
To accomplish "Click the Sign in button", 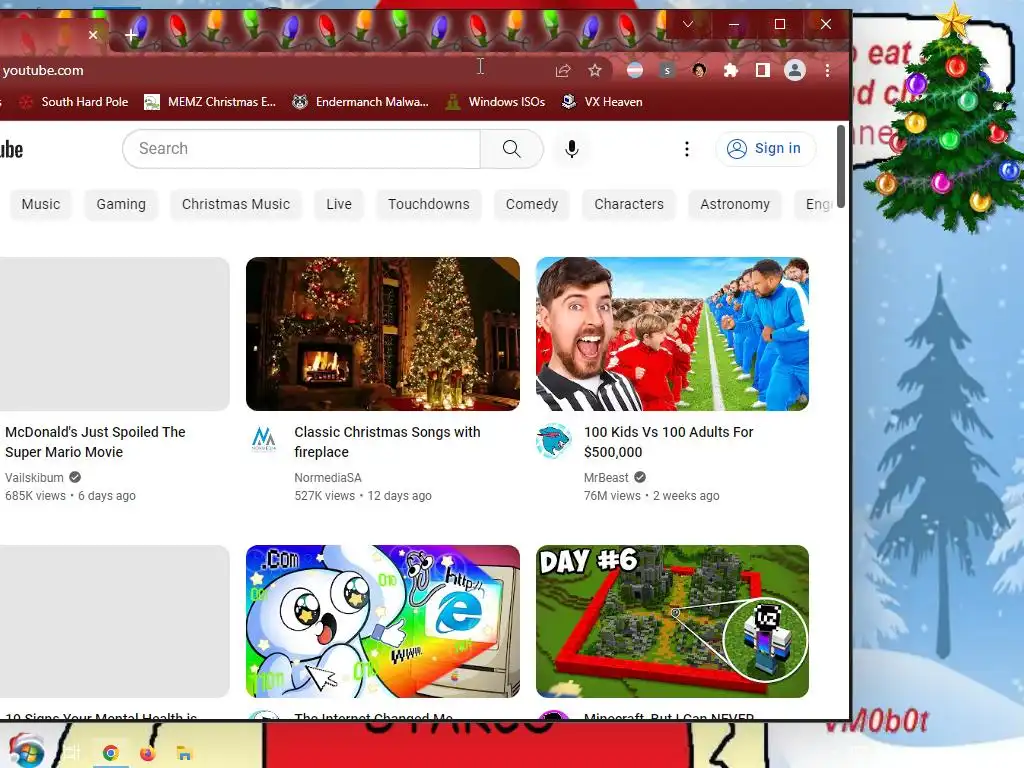I will [765, 149].
